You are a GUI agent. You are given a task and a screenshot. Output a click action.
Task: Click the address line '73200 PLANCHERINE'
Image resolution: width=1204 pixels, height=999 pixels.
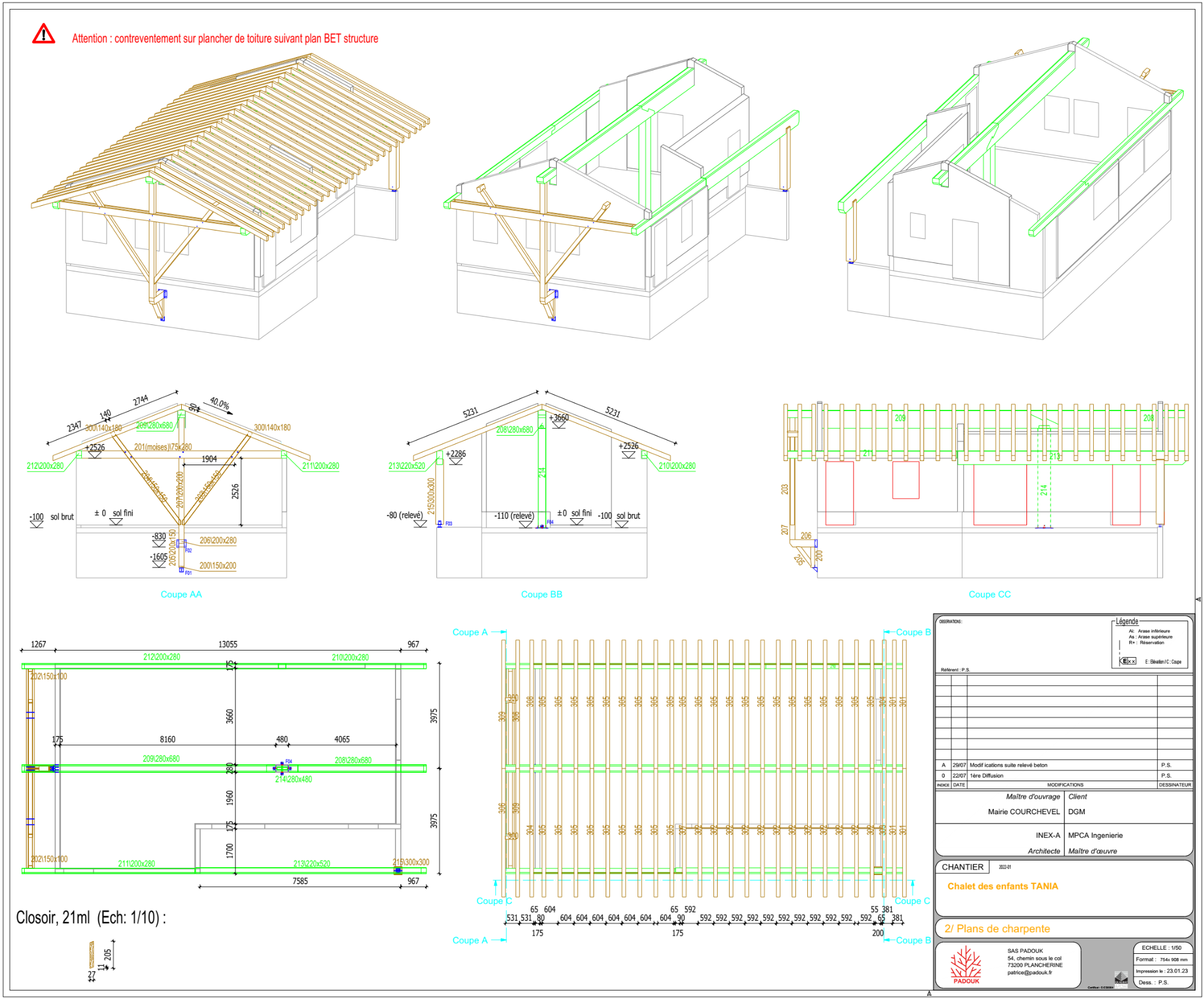(x=1035, y=965)
